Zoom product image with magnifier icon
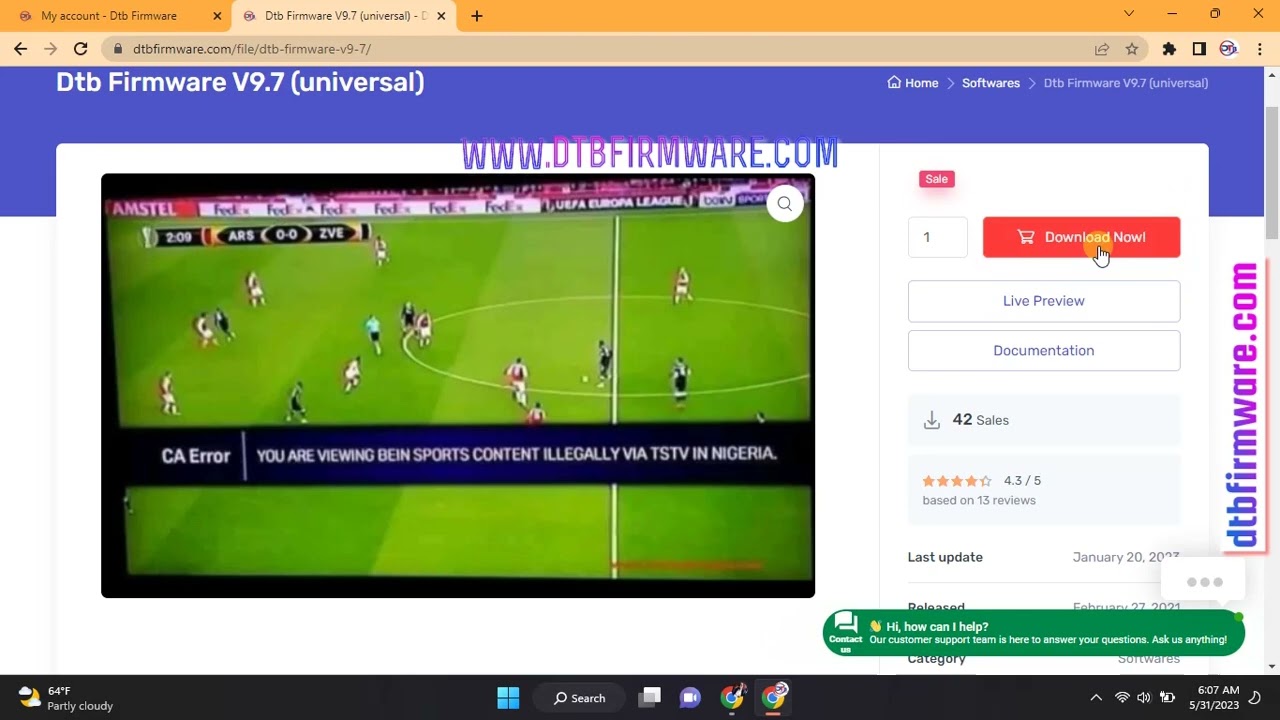The height and width of the screenshot is (720, 1280). (785, 204)
